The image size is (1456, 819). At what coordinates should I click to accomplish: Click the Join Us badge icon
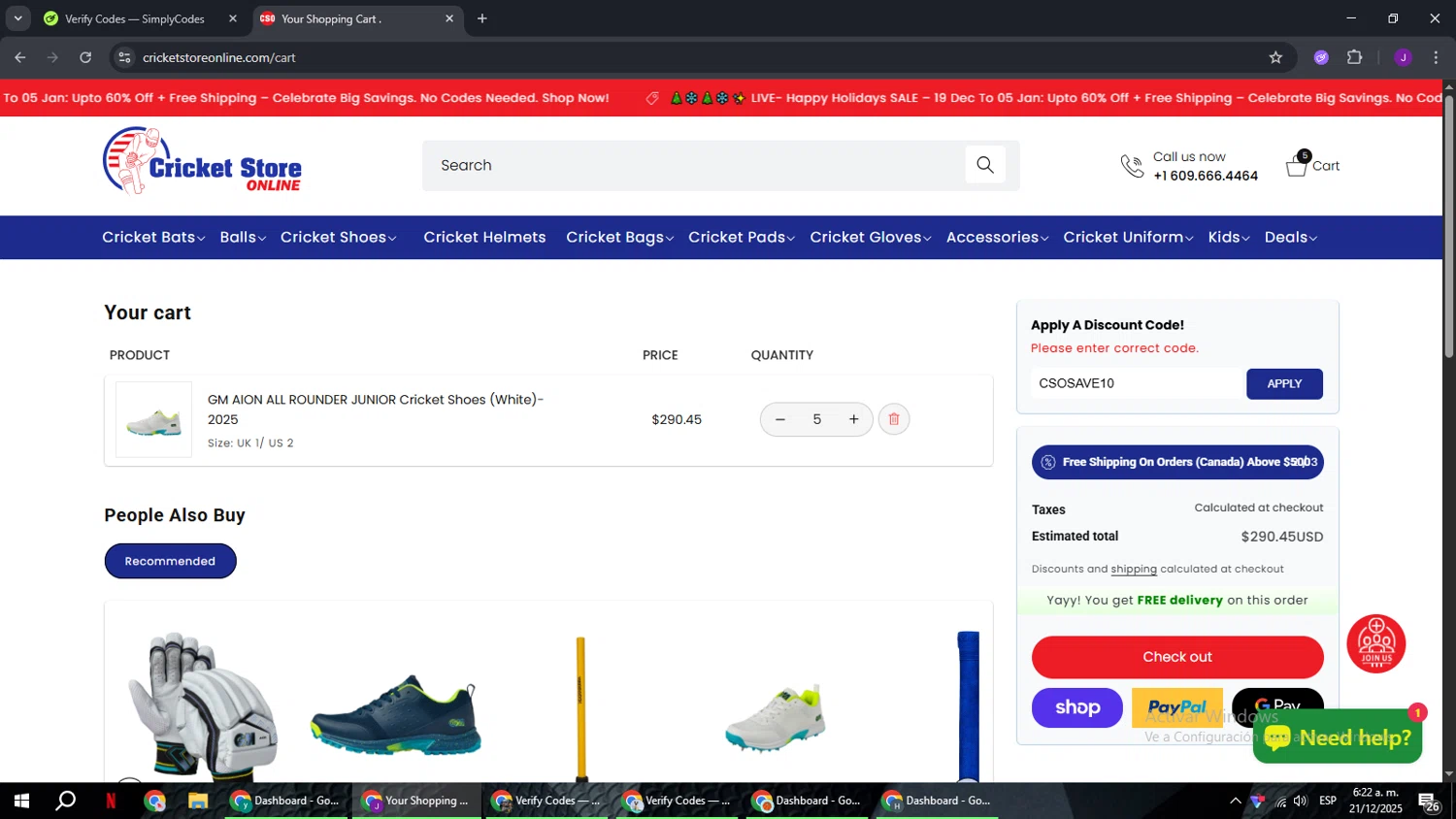pos(1376,643)
